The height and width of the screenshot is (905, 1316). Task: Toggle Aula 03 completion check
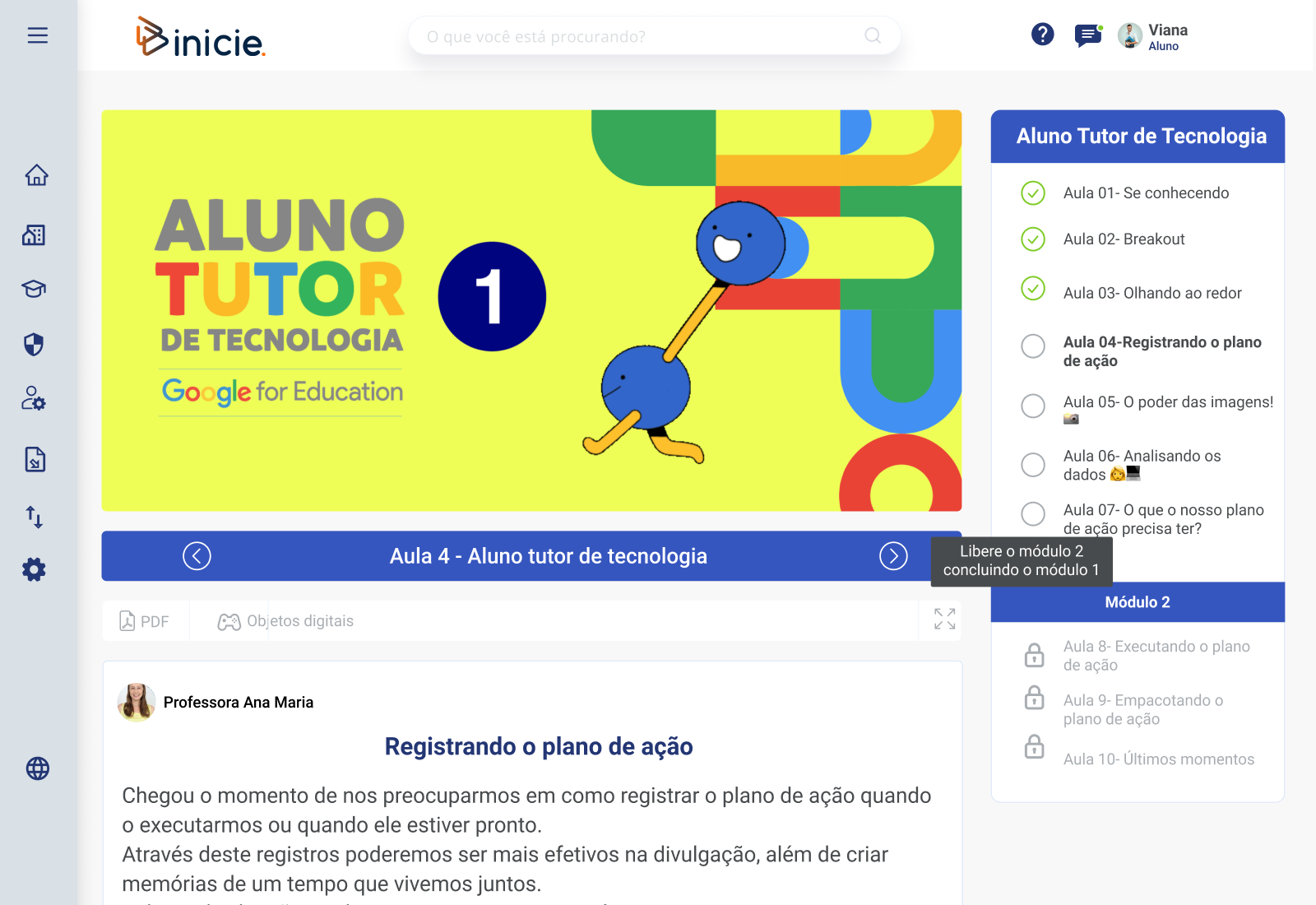(x=1033, y=288)
